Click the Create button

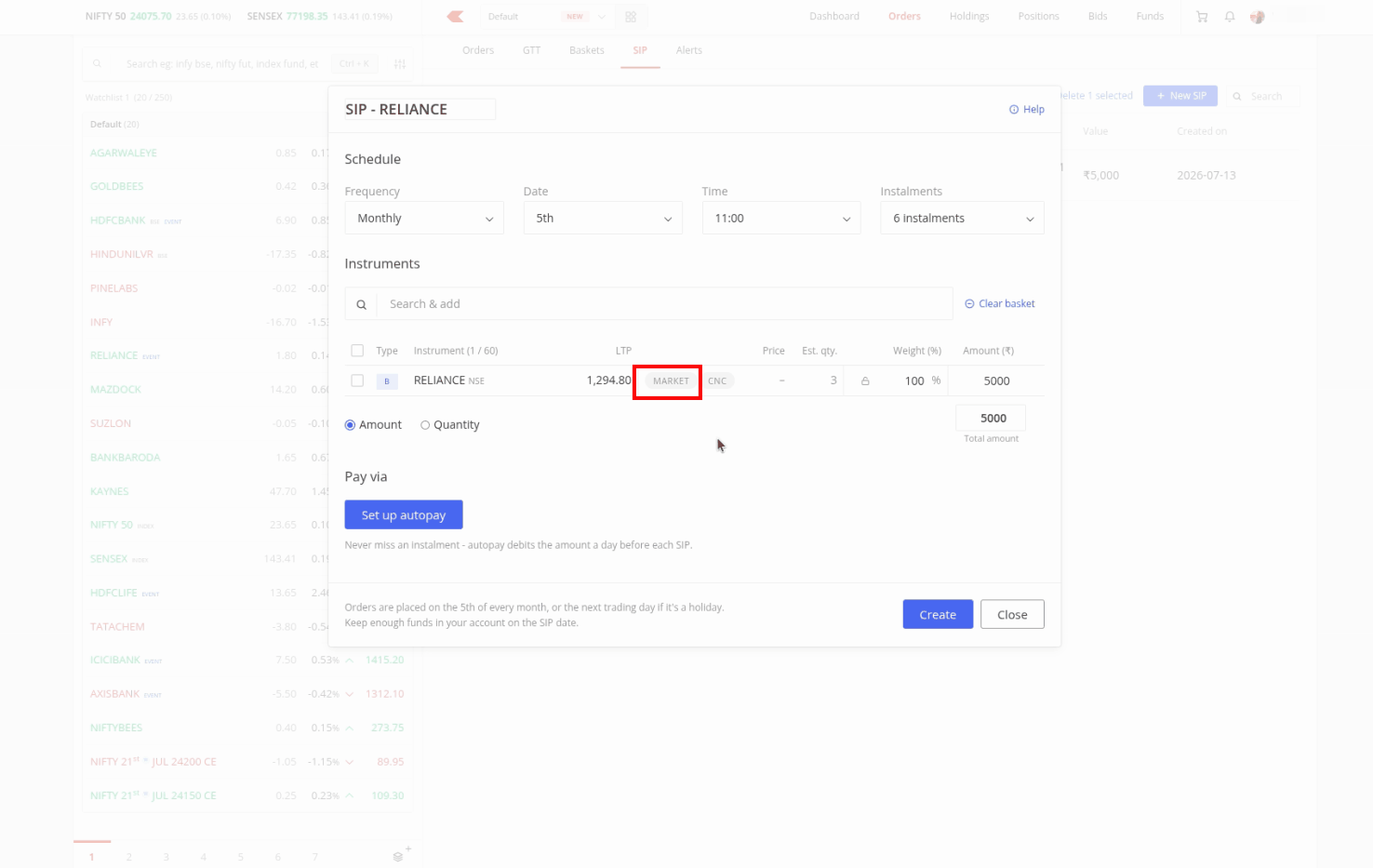(938, 614)
